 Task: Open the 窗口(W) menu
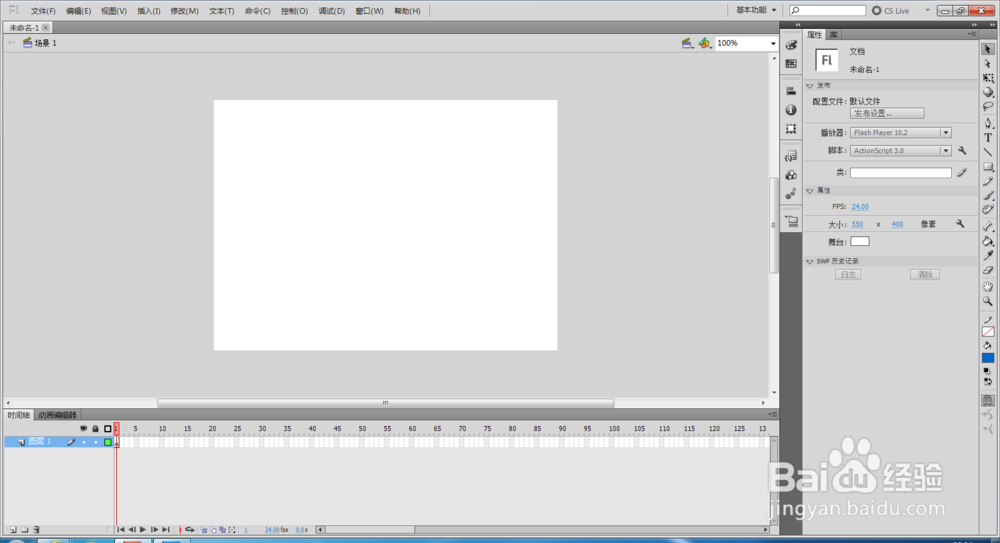370,11
